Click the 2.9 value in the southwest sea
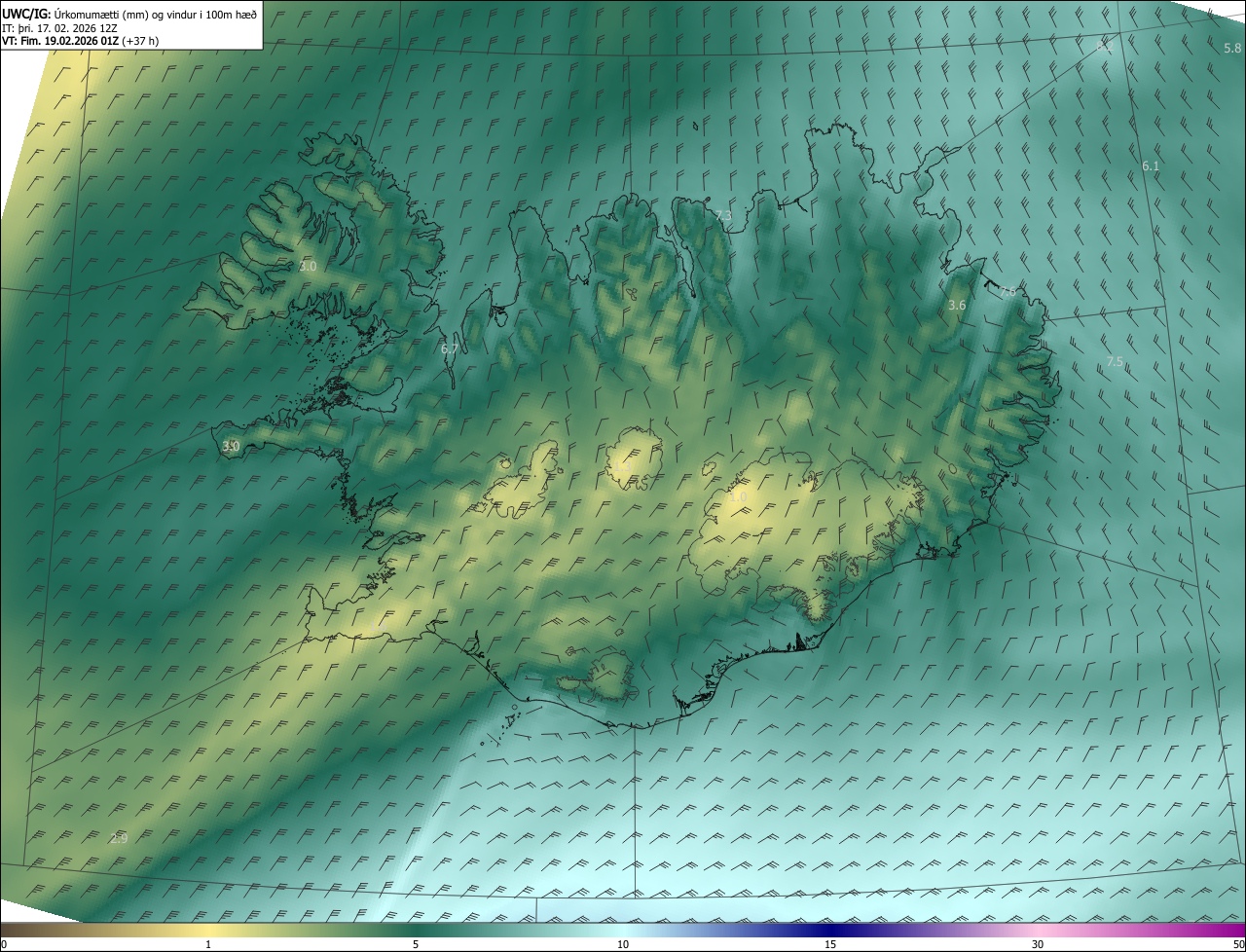This screenshot has width=1246, height=952. (119, 838)
